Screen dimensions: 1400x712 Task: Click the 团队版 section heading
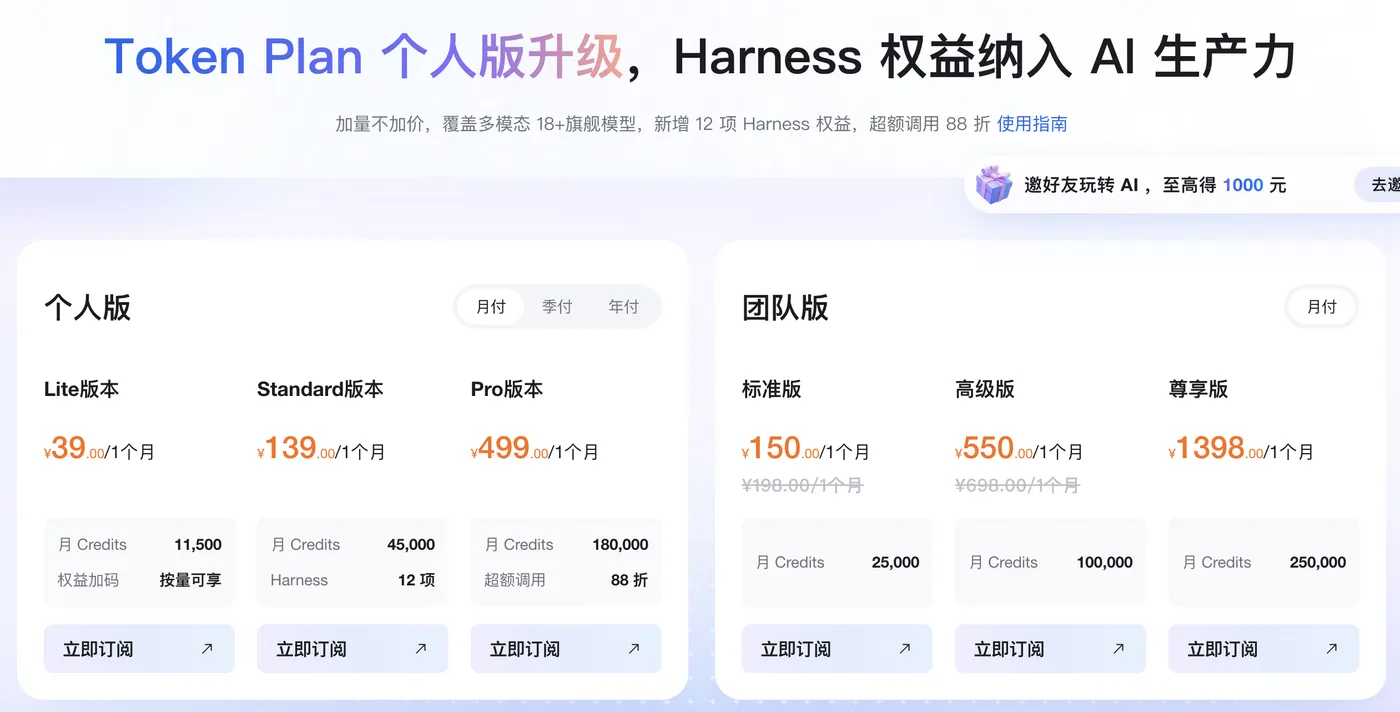(785, 307)
